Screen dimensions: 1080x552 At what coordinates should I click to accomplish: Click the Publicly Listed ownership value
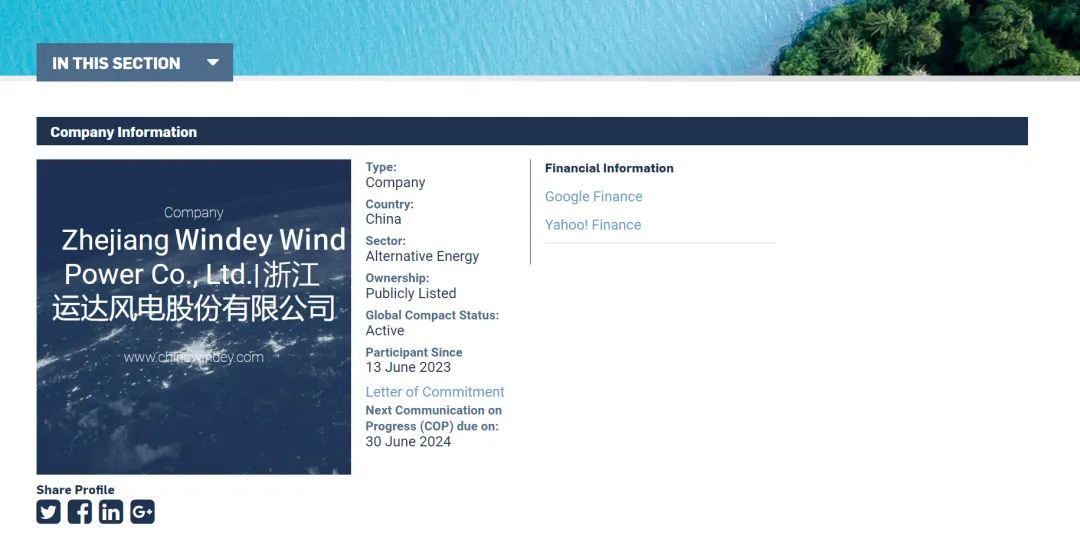pyautogui.click(x=410, y=293)
